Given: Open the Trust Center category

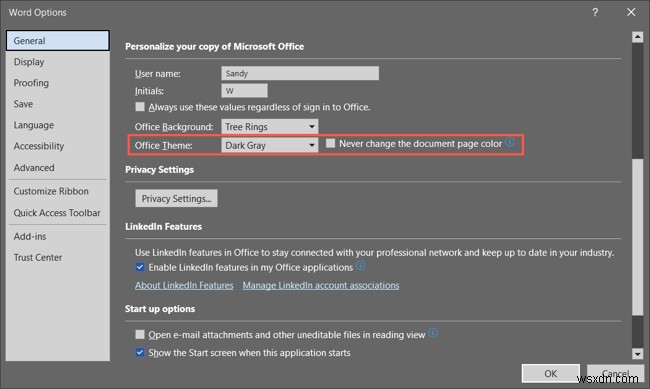Looking at the screenshot, I should tap(58, 258).
